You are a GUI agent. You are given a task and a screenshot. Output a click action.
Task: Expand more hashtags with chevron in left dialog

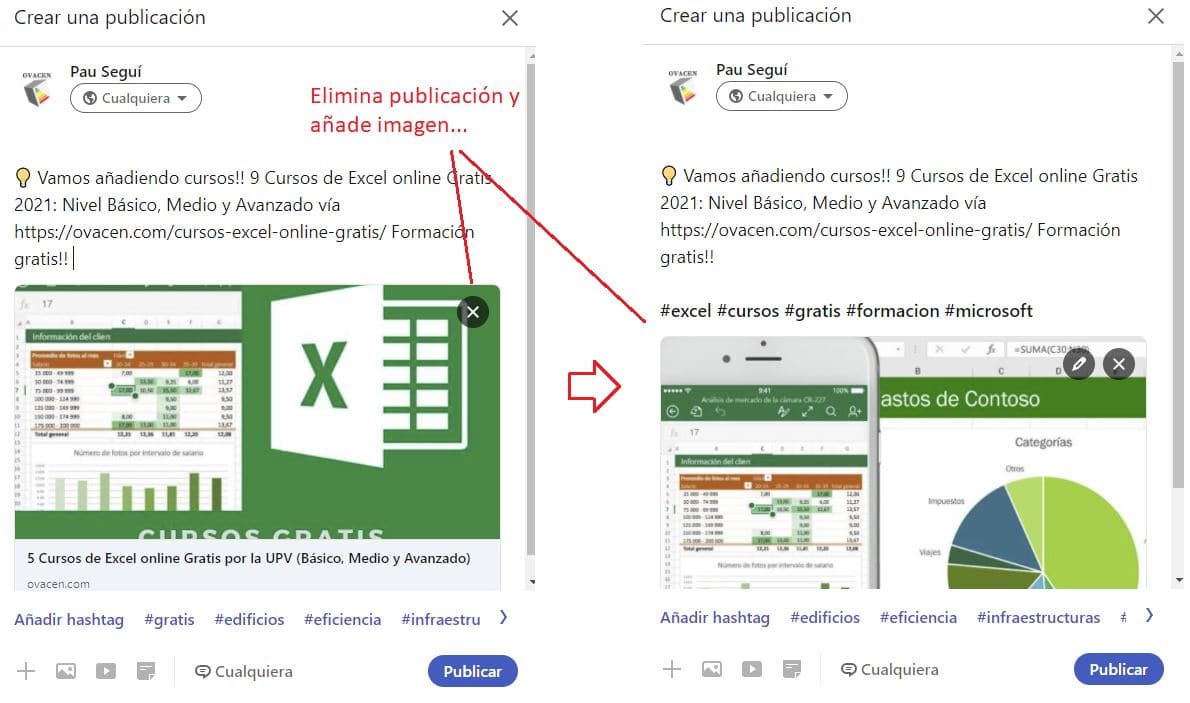pyautogui.click(x=503, y=618)
